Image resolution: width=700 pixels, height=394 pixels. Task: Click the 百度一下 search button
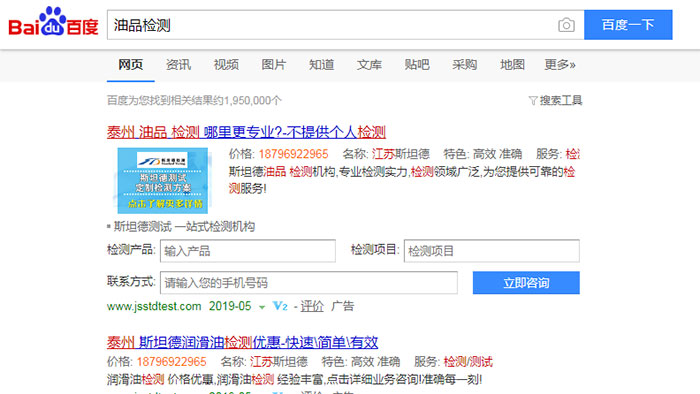tap(628, 25)
